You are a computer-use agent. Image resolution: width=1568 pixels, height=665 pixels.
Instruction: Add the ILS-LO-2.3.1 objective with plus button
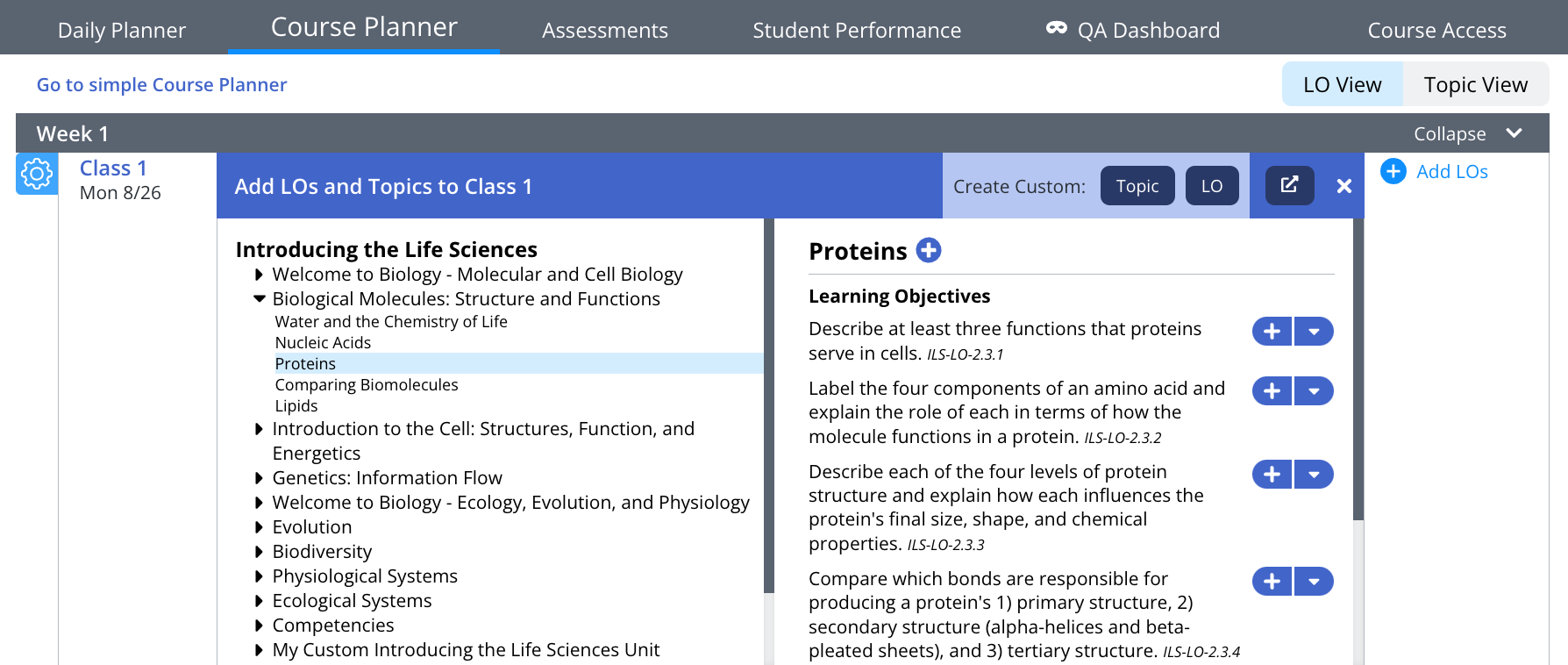1272,332
